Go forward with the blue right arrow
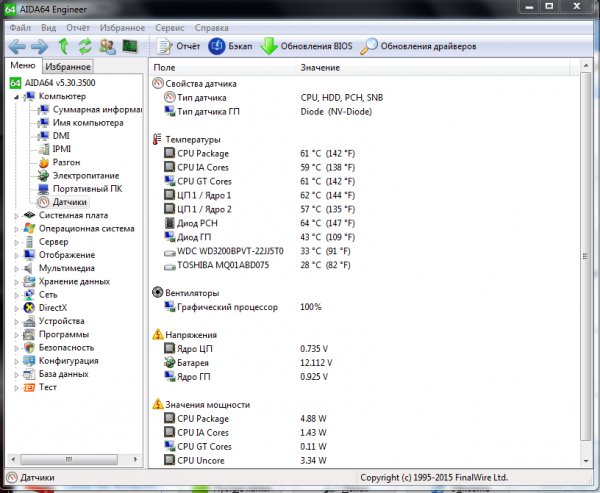Viewport: 600px width, 493px height. tap(40, 47)
